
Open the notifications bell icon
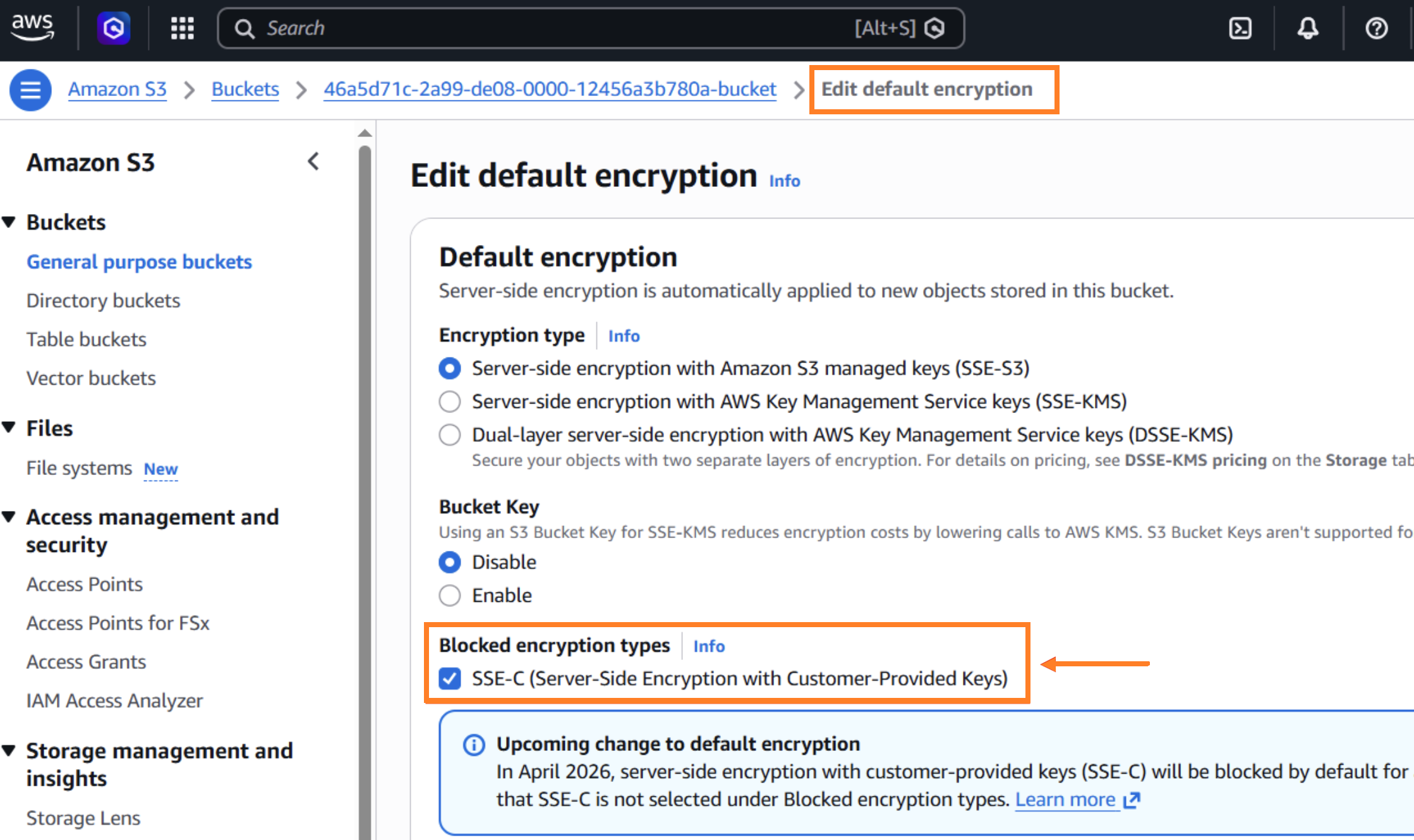1308,28
